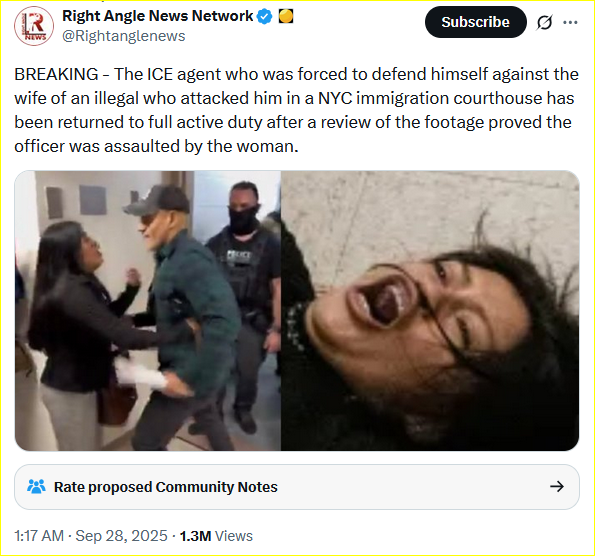View the 1.3M view count

tap(195, 536)
